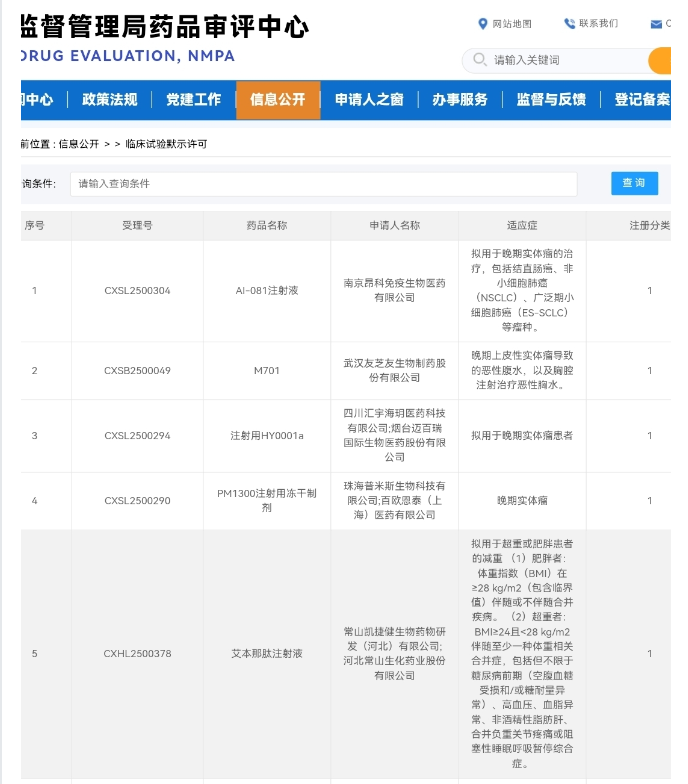688x784 pixels.
Task: Click acceptance number CXHL2500378
Action: (x=137, y=654)
